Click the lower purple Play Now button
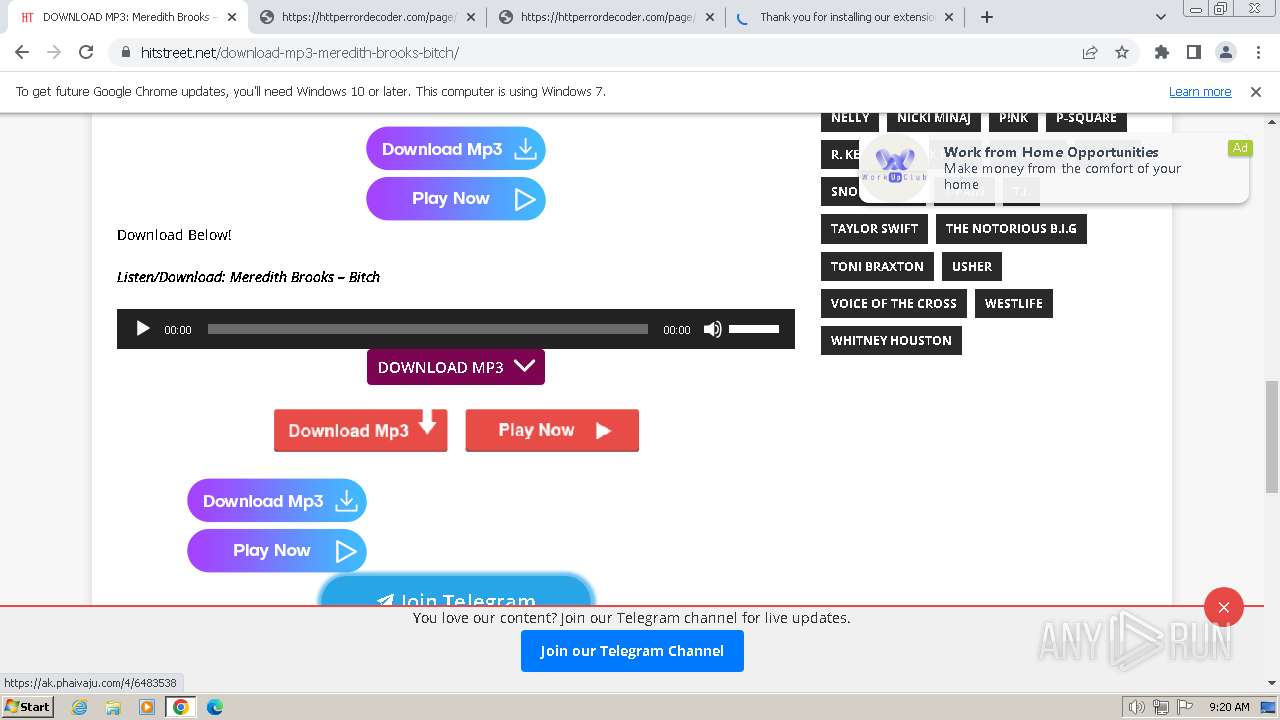 coord(277,551)
